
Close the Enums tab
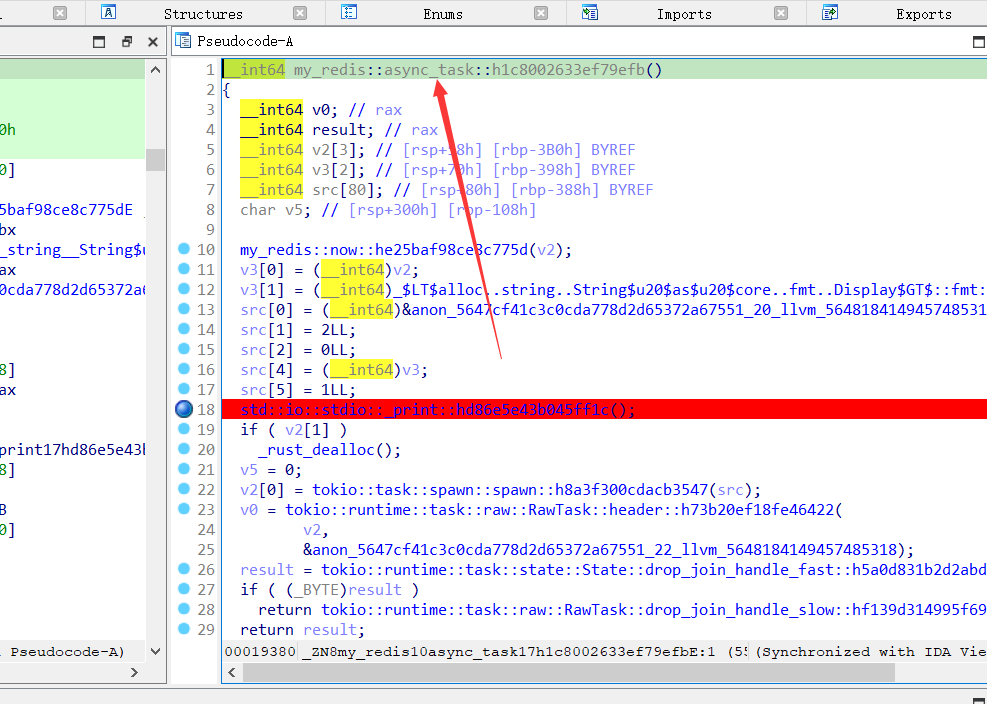tap(541, 13)
